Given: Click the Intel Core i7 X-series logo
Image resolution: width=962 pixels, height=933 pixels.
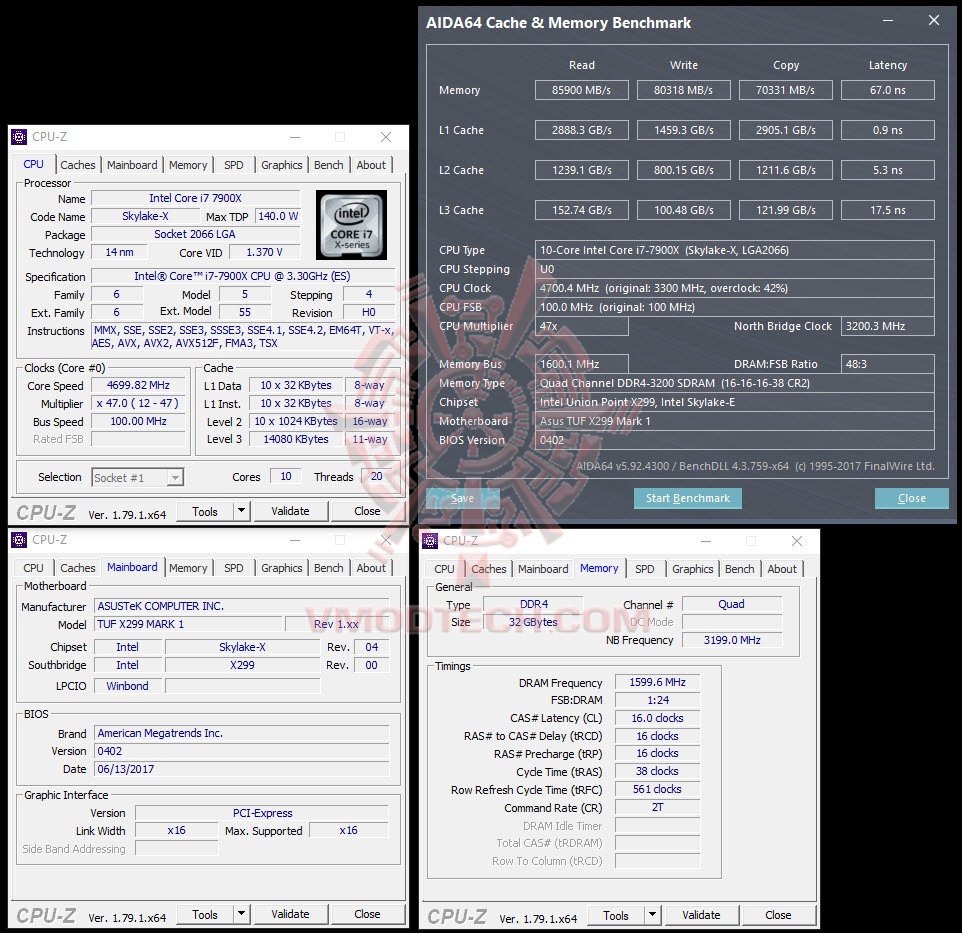Looking at the screenshot, I should pos(352,225).
